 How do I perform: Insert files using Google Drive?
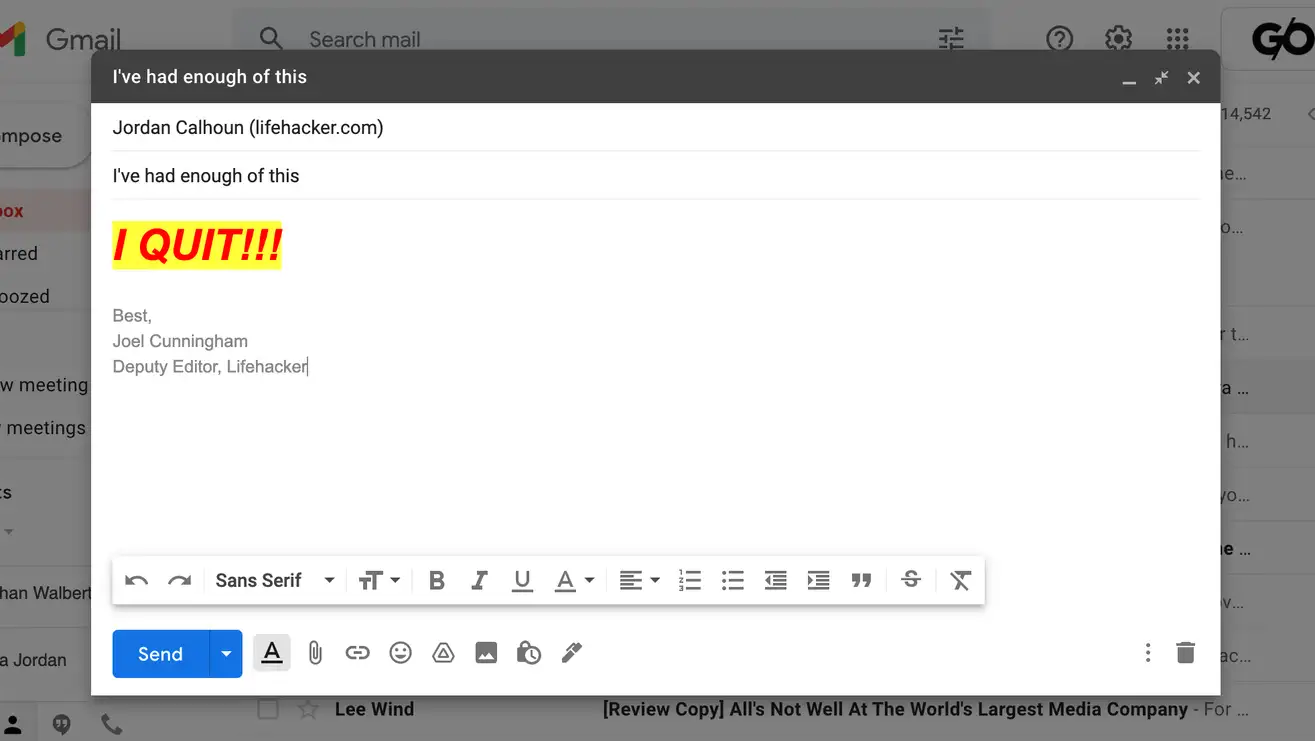[x=443, y=653]
